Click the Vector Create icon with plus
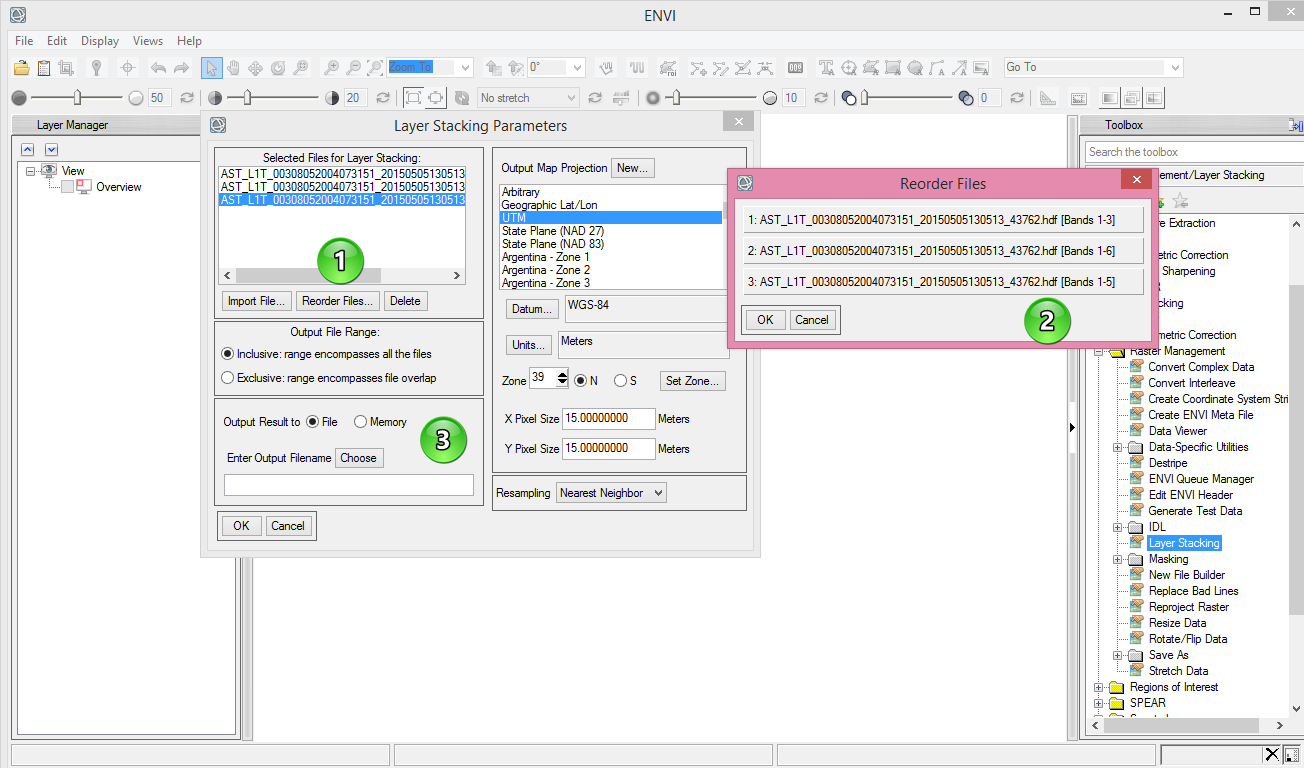 point(698,67)
